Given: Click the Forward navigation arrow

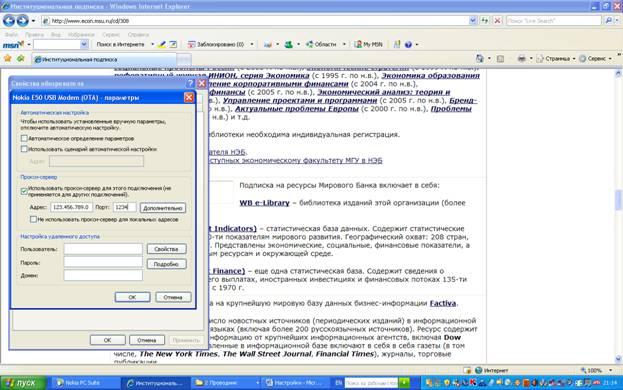Looking at the screenshot, I should [23, 20].
